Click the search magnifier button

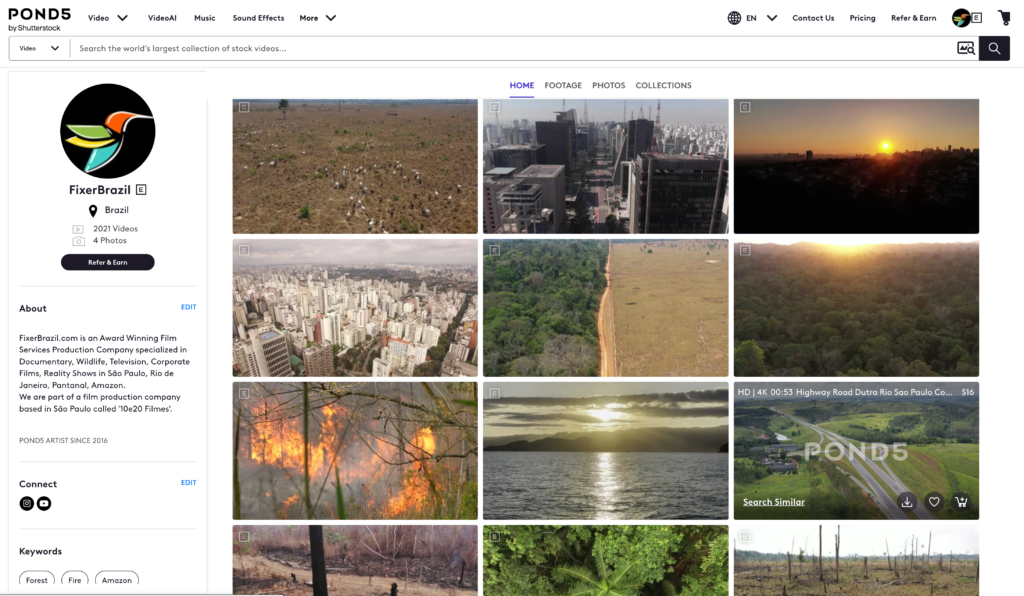coord(994,48)
